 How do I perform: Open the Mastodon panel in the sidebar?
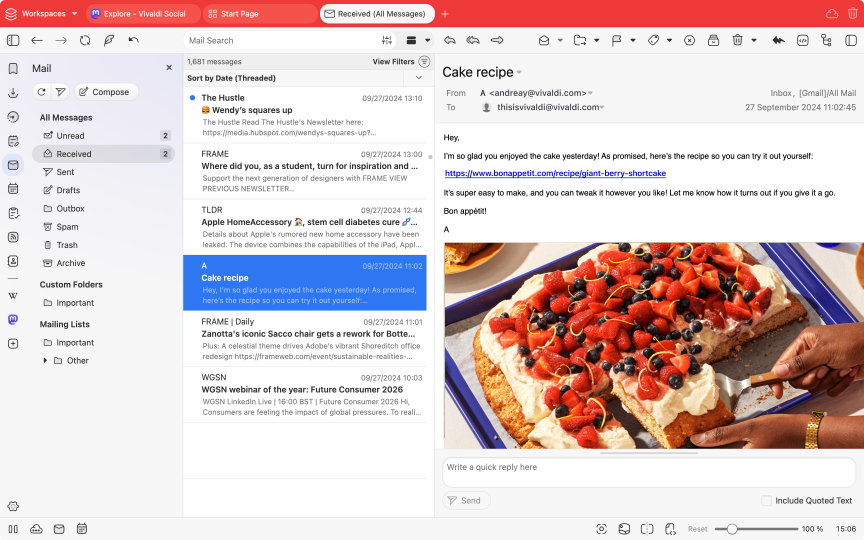click(x=13, y=320)
